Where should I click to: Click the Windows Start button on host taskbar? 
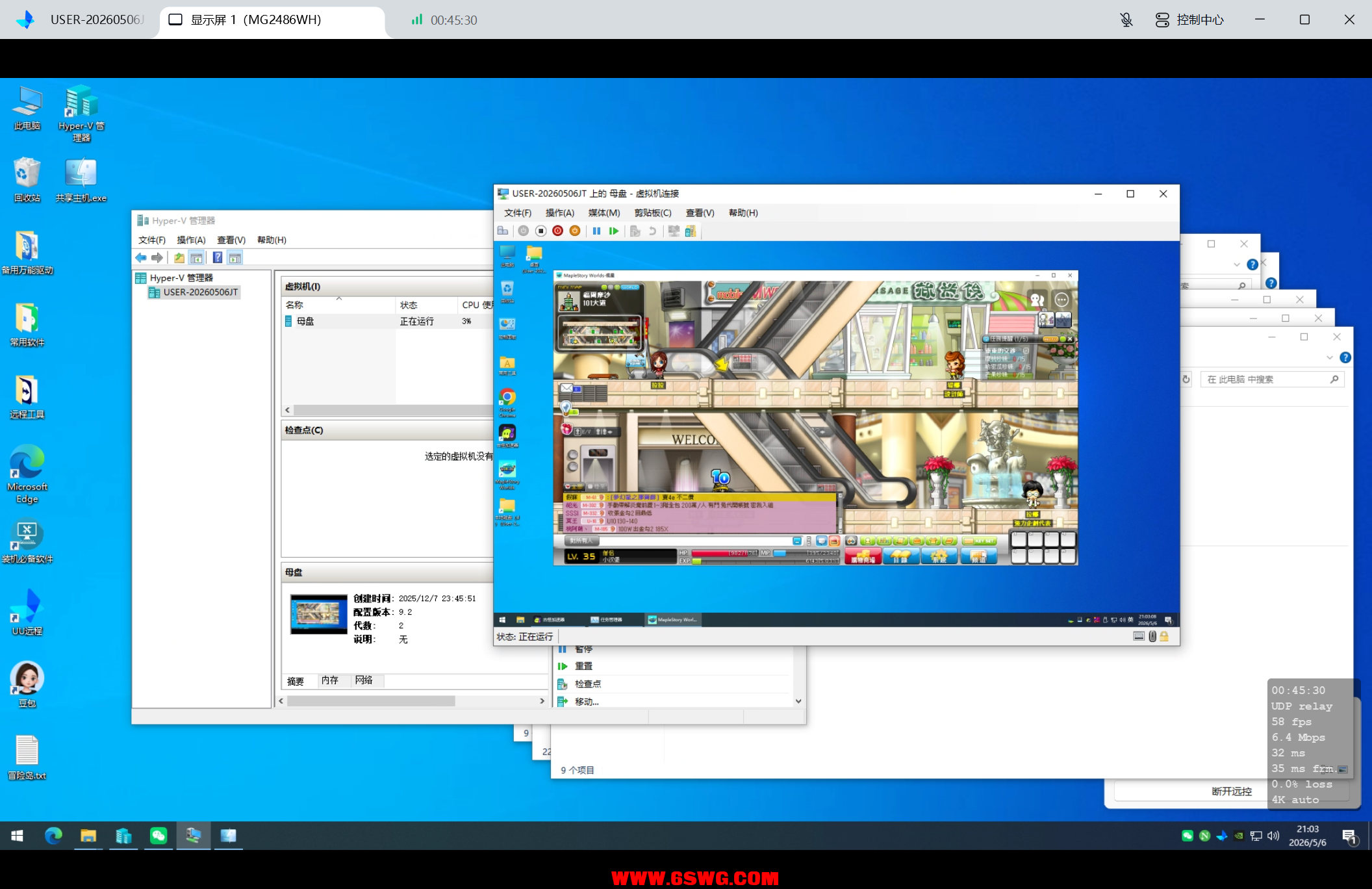click(x=18, y=836)
